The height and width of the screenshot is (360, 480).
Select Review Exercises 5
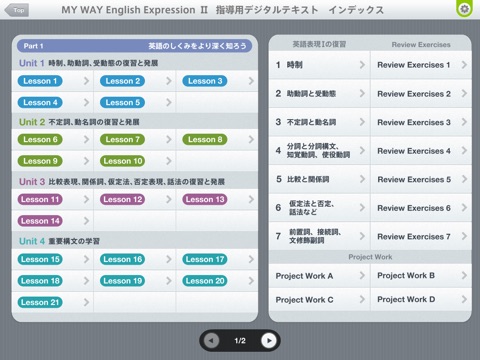421,179
